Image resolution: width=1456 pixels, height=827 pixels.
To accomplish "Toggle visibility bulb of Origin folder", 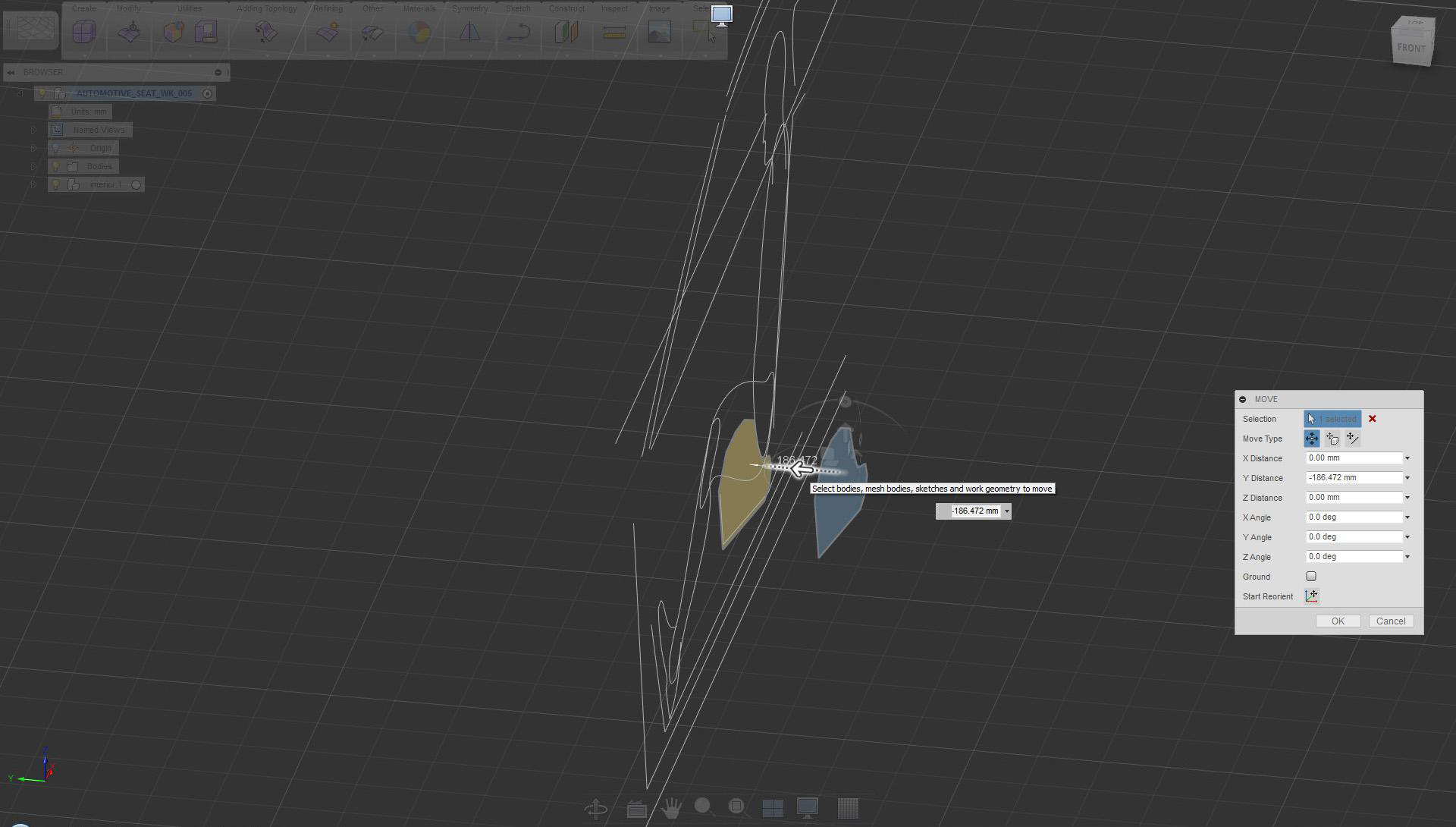I will coord(55,148).
